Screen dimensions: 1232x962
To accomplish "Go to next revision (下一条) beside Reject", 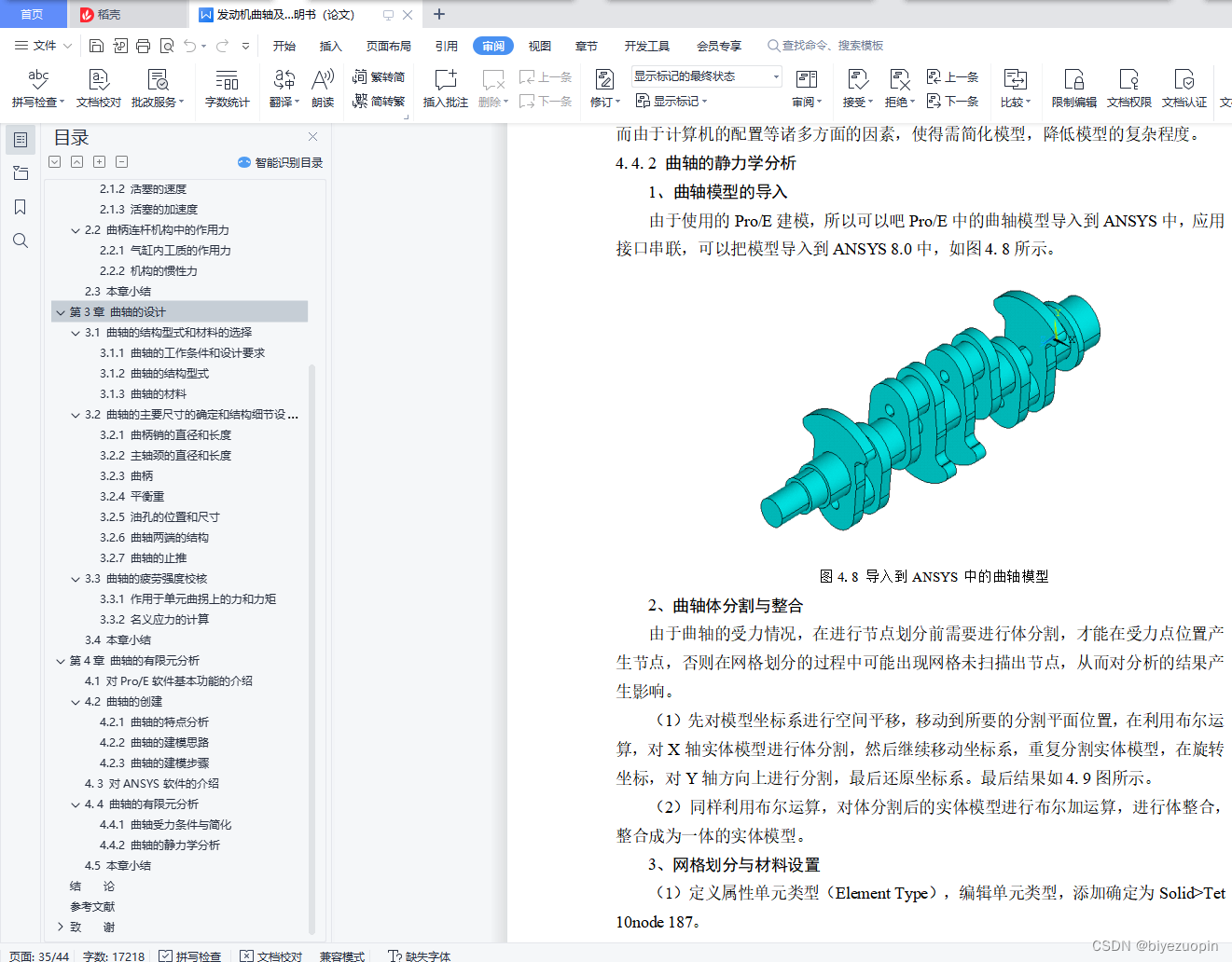I will tap(953, 101).
